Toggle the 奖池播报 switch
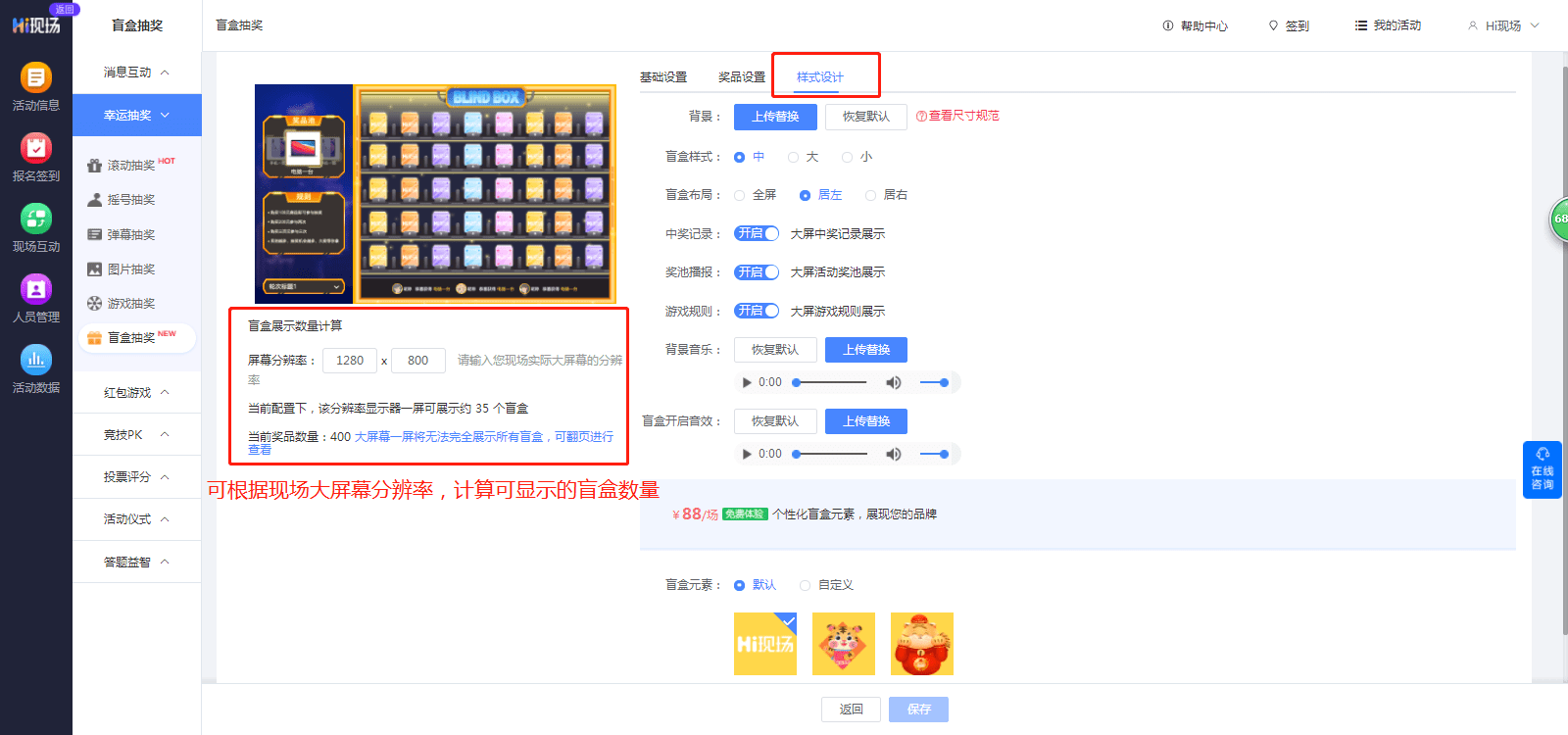1568x735 pixels. click(757, 271)
